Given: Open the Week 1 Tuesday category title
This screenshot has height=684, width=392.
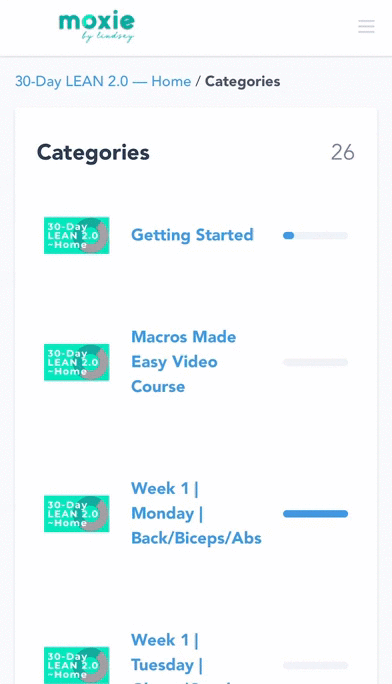Looking at the screenshot, I should (x=165, y=657).
